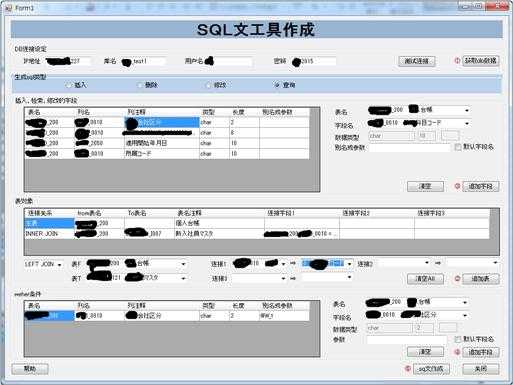Image resolution: width=513 pixels, height=385 pixels.
Task: Select the highlighted 主表 cell in join grid
Action: coord(49,223)
